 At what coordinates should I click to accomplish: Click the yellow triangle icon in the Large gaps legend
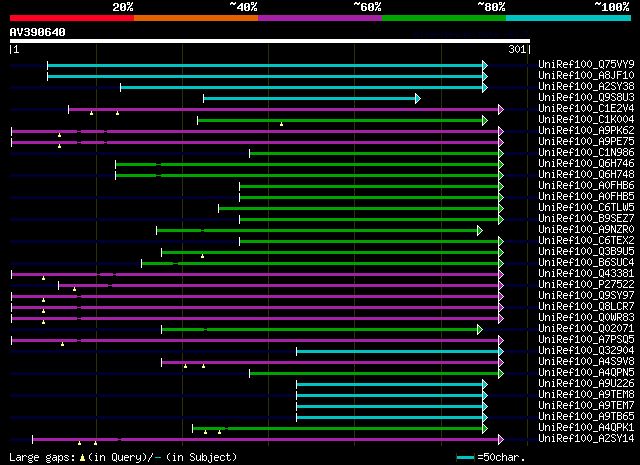click(82, 458)
